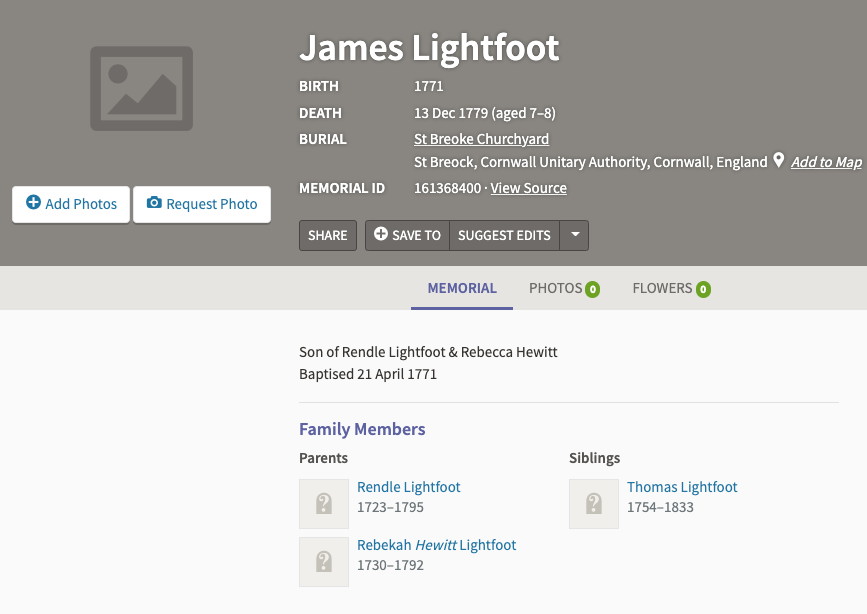The height and width of the screenshot is (614, 867).
Task: Click the green photos count badge
Action: (593, 290)
